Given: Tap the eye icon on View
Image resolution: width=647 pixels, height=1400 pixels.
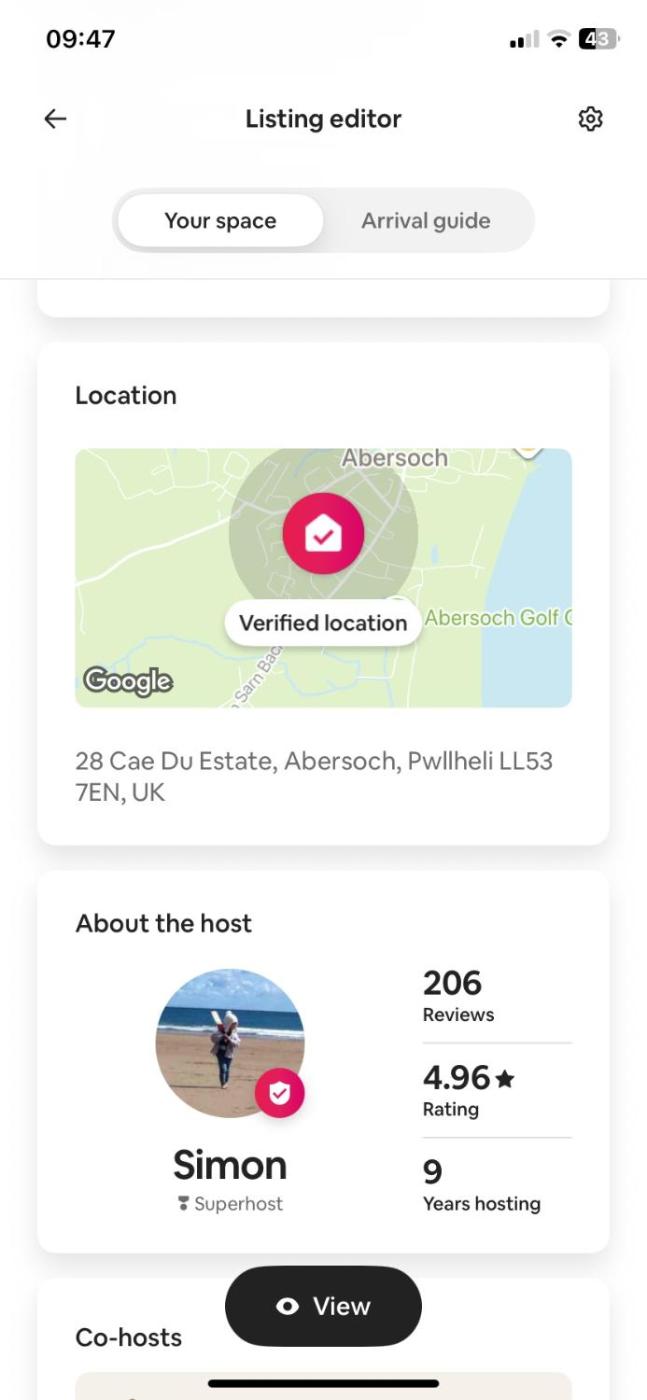Looking at the screenshot, I should coord(288,1306).
